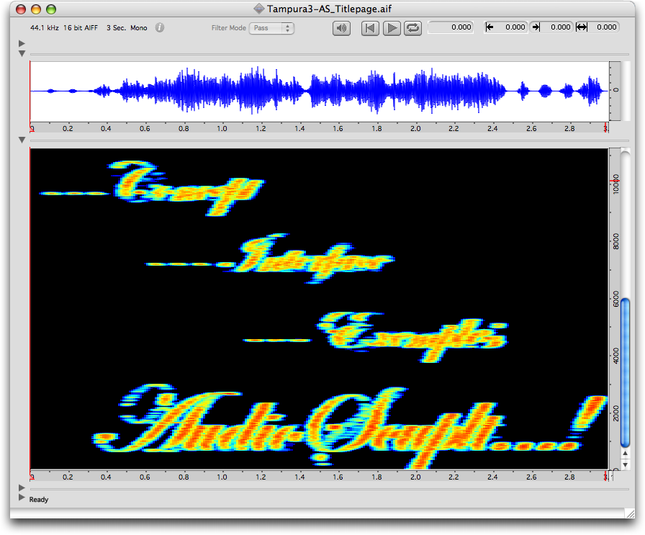Image resolution: width=645 pixels, height=535 pixels.
Task: Click the speaker volume button
Action: pyautogui.click(x=342, y=28)
